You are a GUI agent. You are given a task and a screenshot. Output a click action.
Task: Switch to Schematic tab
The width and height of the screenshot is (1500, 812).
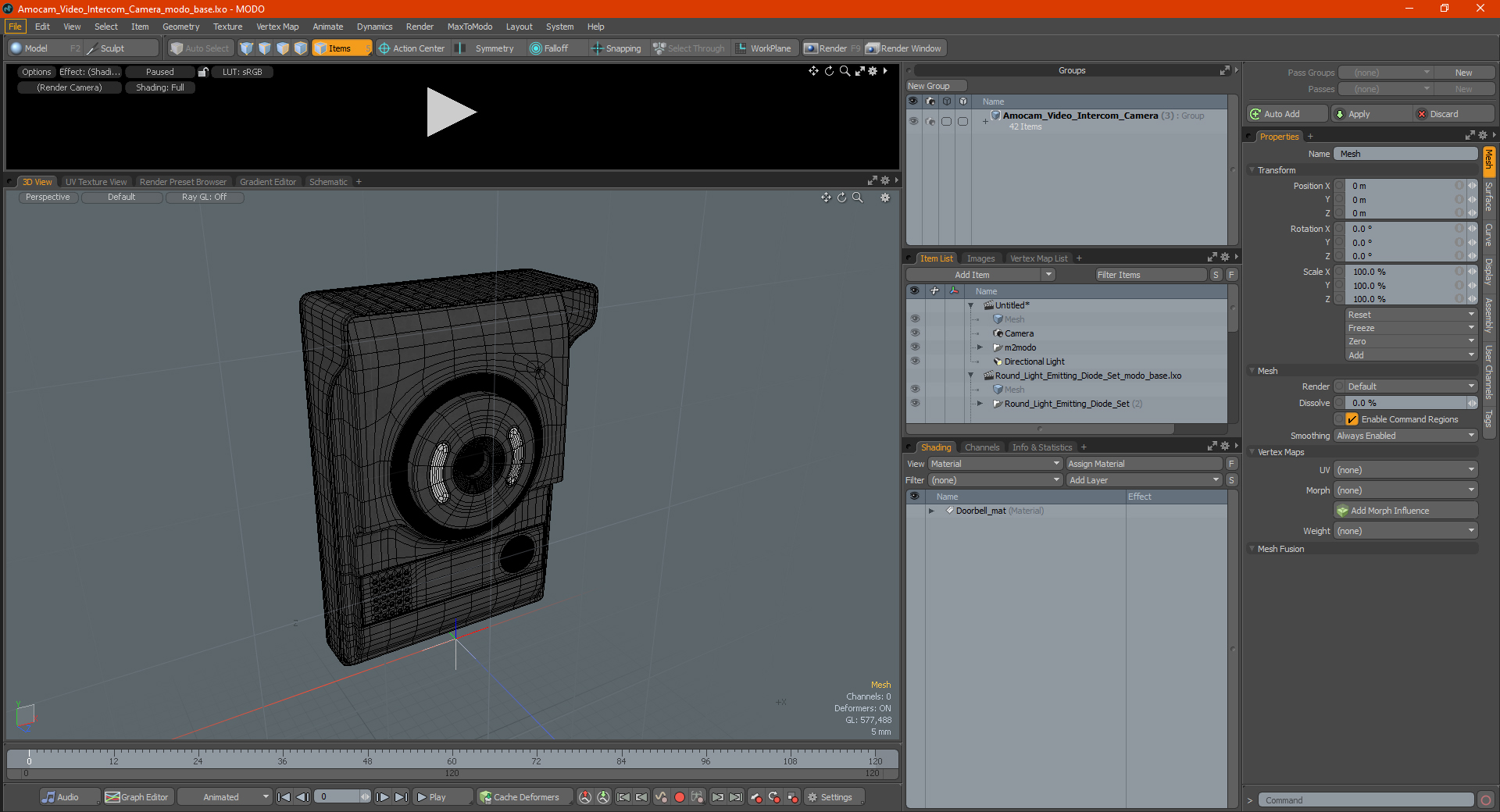tap(328, 182)
